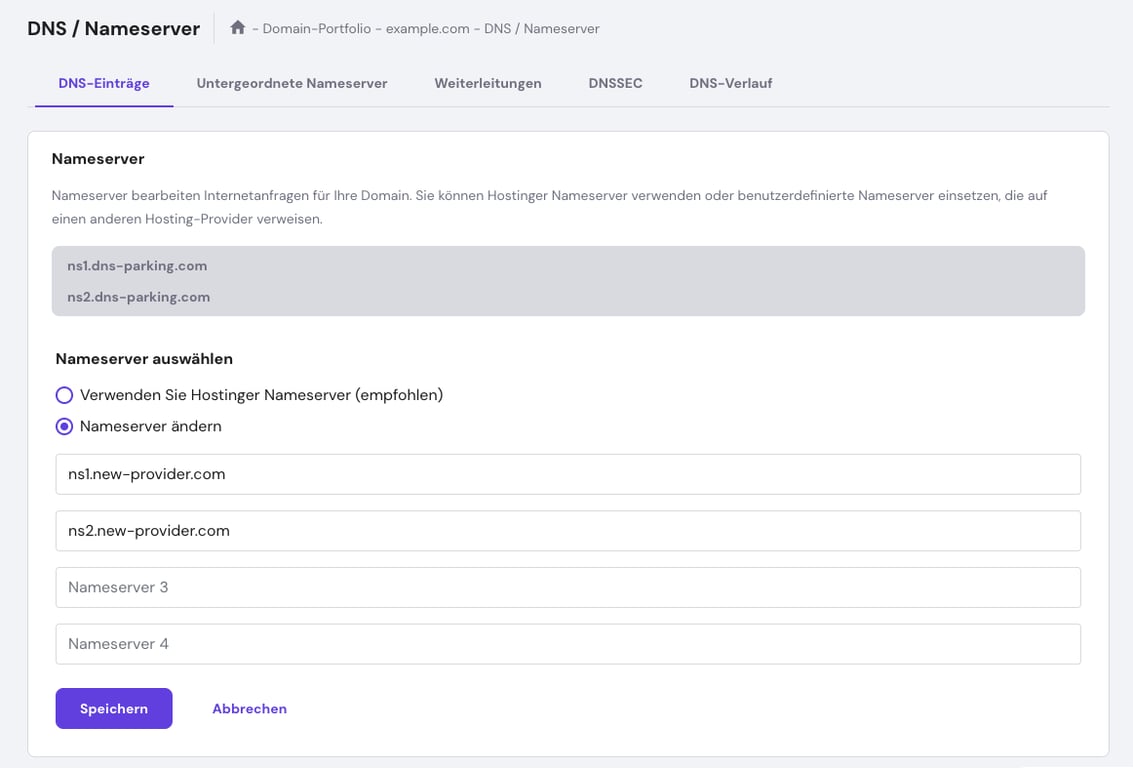Screen dimensions: 1133x768
Task: Select the 'Verwenden Sie Hostinger Nameserver (empfohlen)' radio button
Action: pyautogui.click(x=64, y=394)
